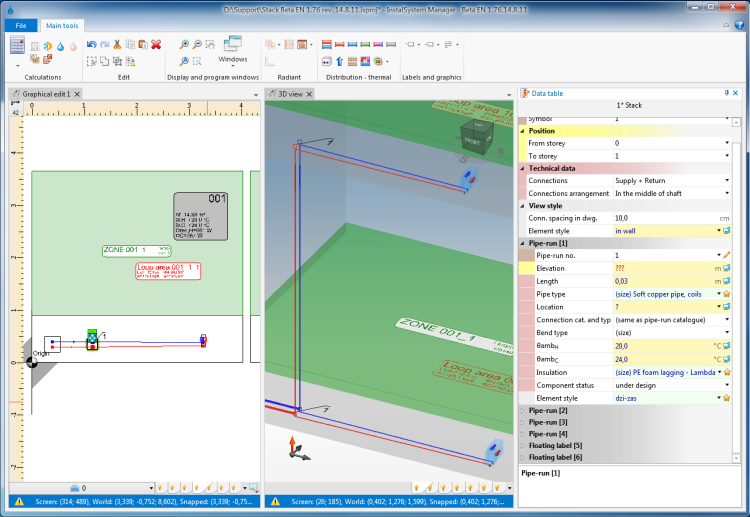Delete selection with red X icon
This screenshot has height=517, width=750.
[156, 44]
